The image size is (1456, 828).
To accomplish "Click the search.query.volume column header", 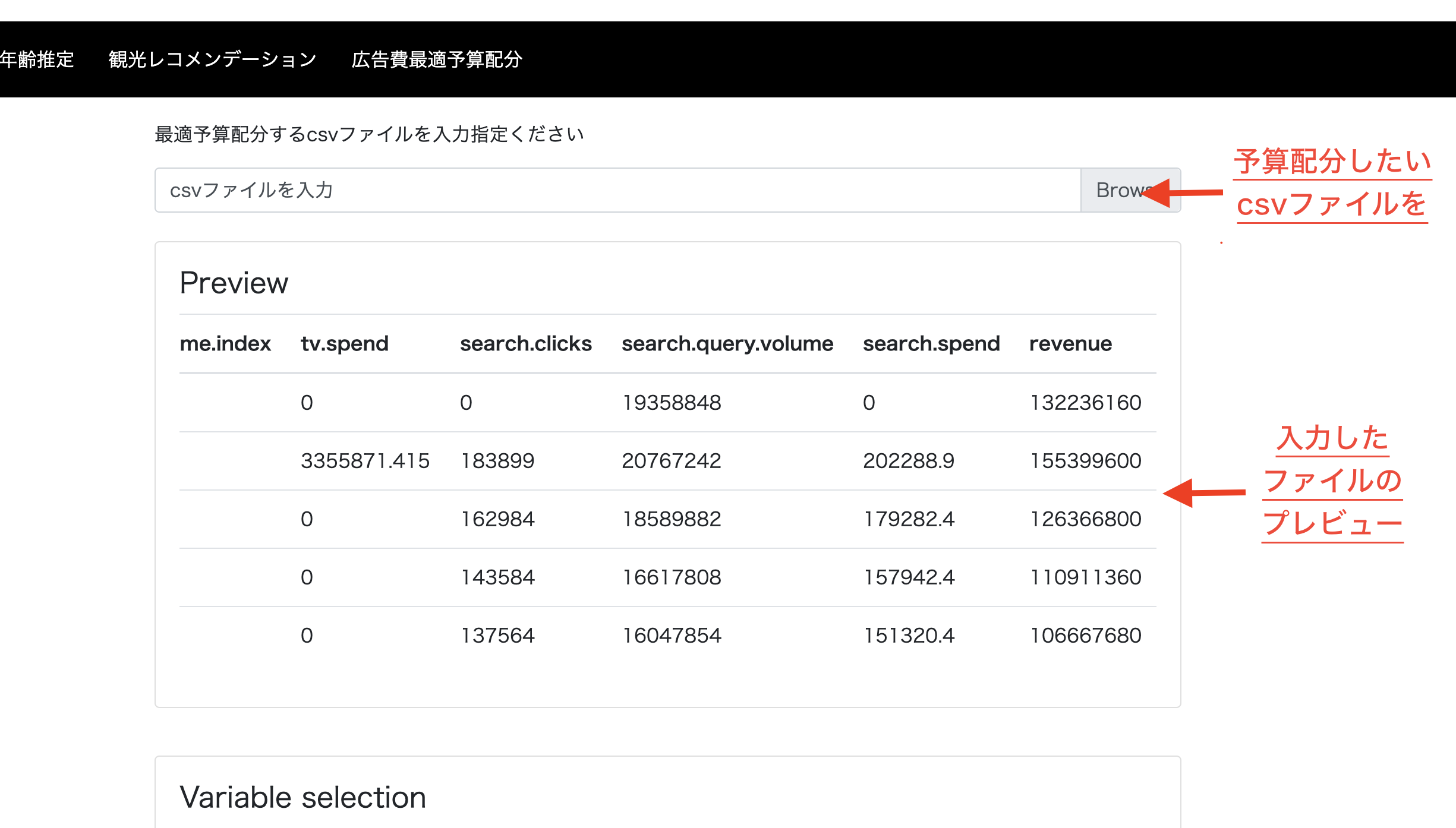I will click(x=727, y=343).
